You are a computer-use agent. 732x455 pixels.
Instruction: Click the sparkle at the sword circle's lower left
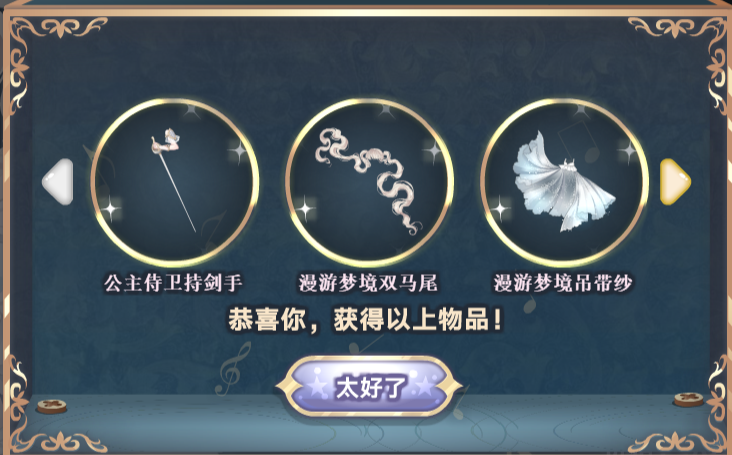(x=111, y=209)
